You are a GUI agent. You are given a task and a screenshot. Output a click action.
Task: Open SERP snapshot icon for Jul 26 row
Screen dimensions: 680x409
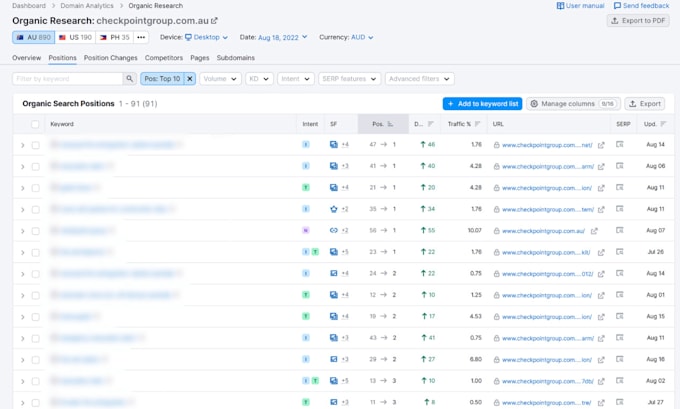(x=620, y=252)
